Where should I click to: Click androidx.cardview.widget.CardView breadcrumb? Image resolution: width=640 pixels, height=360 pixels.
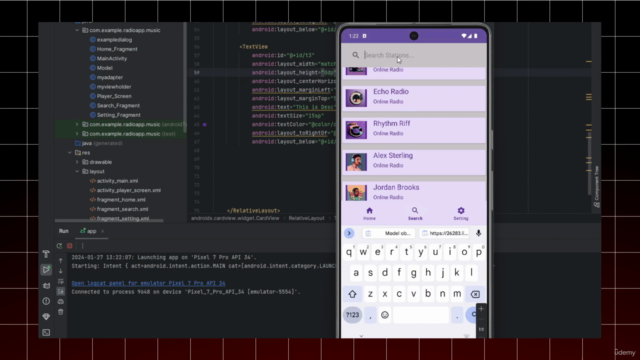(235, 218)
